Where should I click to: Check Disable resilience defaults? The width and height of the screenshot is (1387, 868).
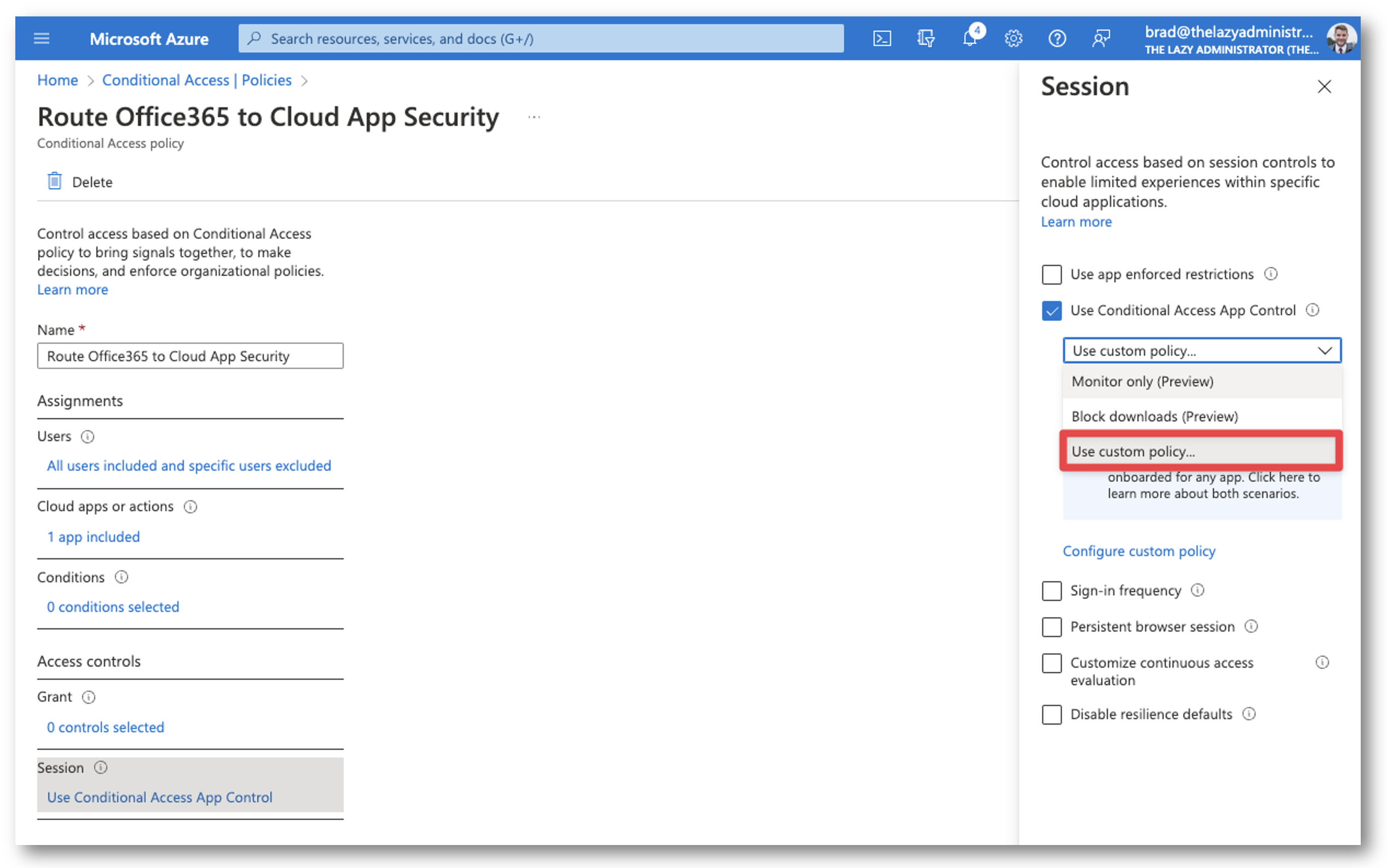coord(1051,715)
